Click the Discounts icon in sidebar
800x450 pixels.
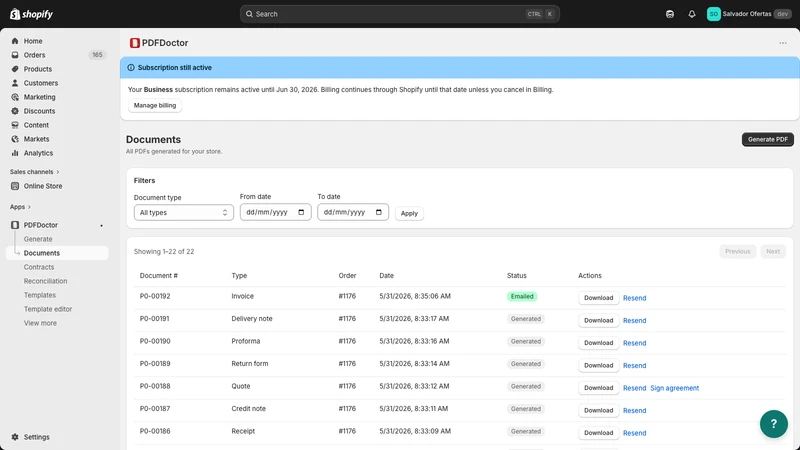point(15,111)
